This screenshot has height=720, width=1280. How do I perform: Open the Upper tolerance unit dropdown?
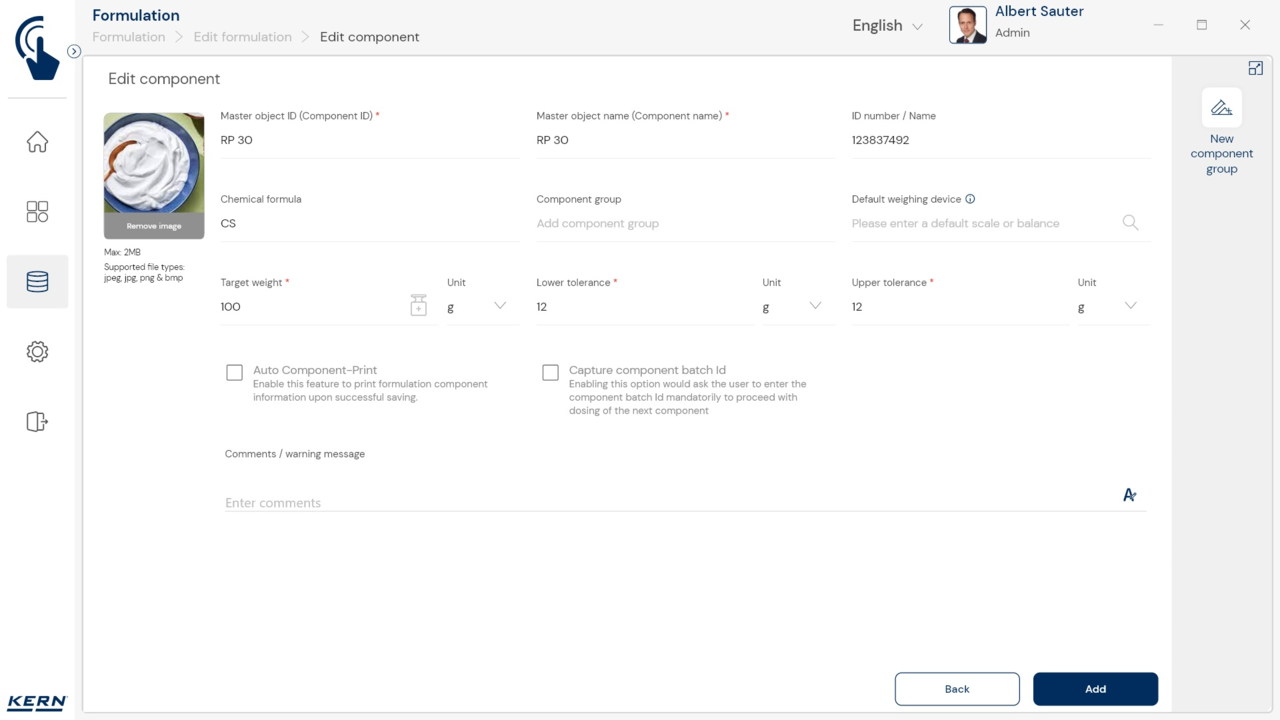pyautogui.click(x=1130, y=306)
